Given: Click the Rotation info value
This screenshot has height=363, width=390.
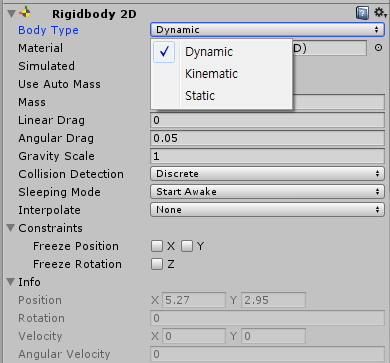Looking at the screenshot, I should 267,318.
